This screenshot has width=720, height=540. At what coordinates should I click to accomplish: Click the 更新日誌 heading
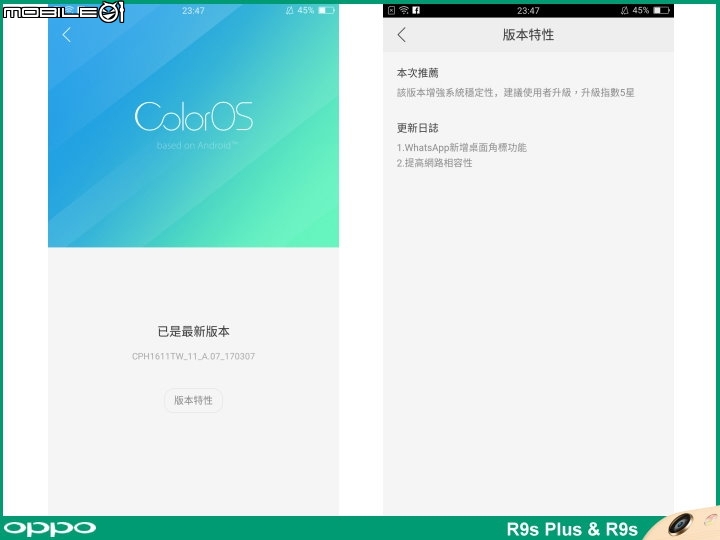tap(417, 128)
